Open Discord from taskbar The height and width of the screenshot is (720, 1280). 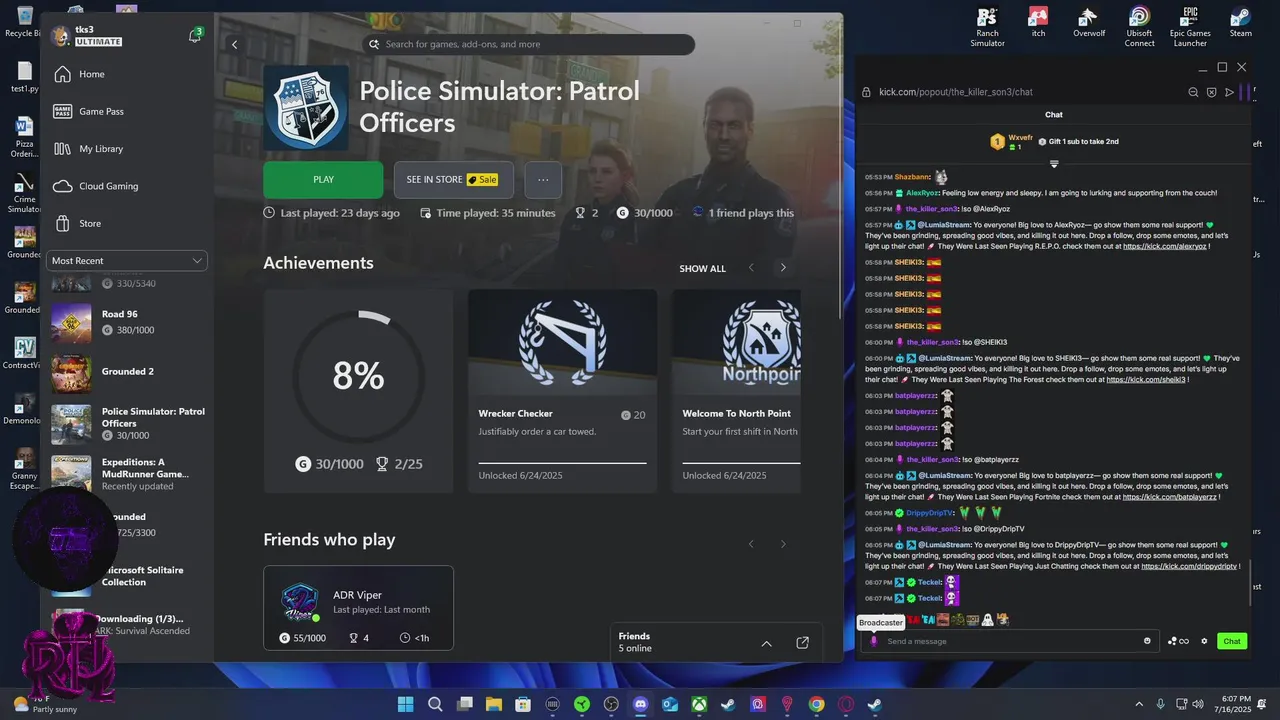641,704
